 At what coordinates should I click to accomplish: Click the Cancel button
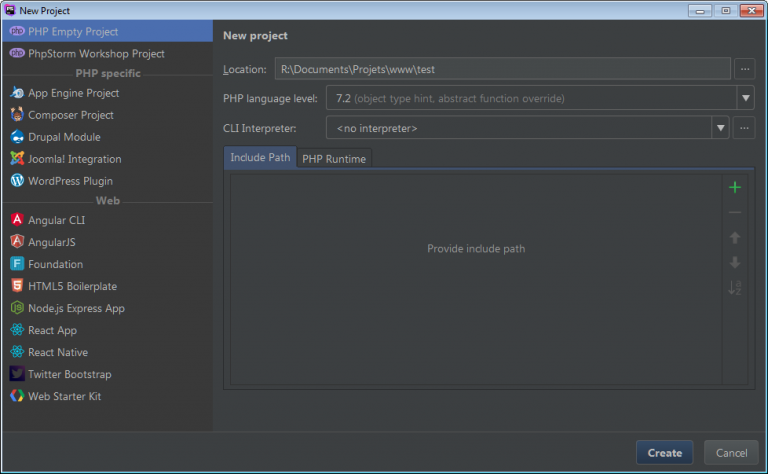(x=730, y=453)
